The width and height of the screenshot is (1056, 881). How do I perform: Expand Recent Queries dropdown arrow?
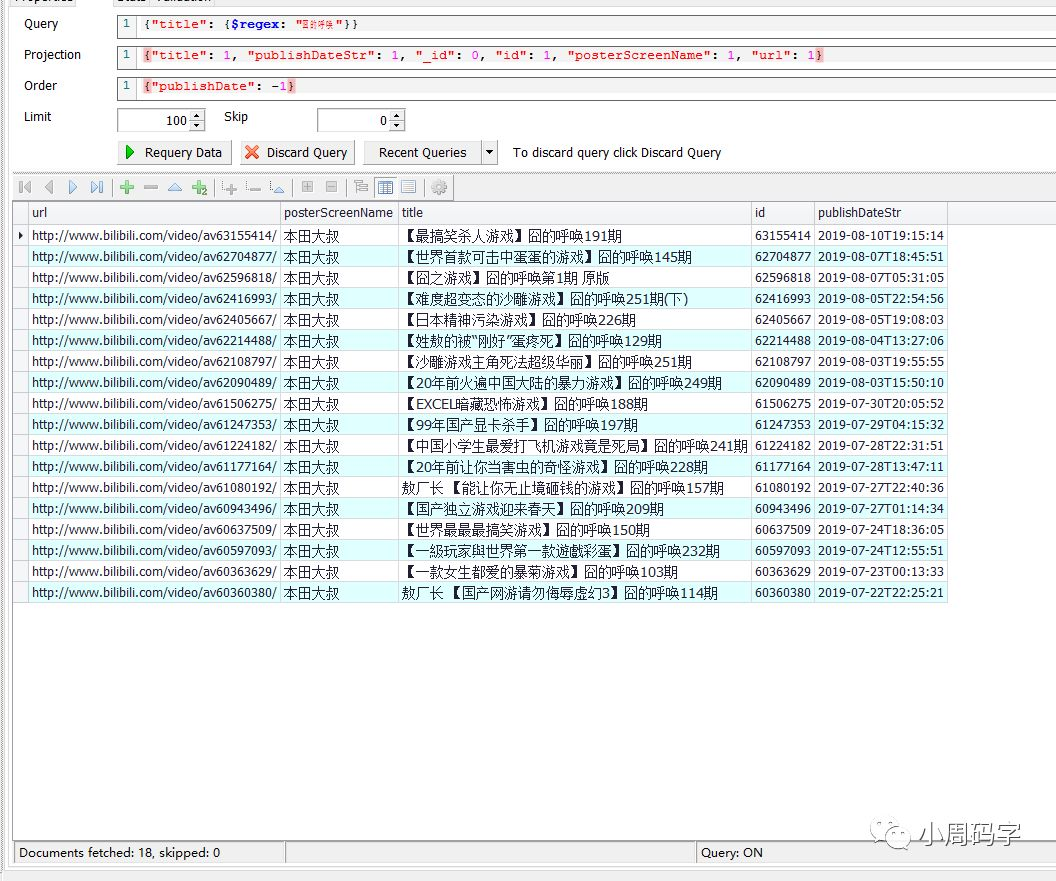[x=490, y=152]
